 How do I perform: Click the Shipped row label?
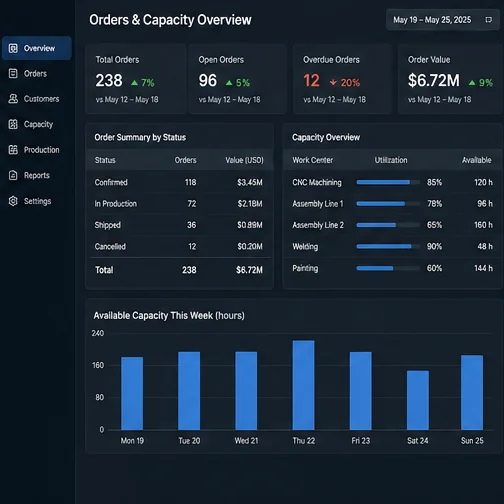coord(108,225)
